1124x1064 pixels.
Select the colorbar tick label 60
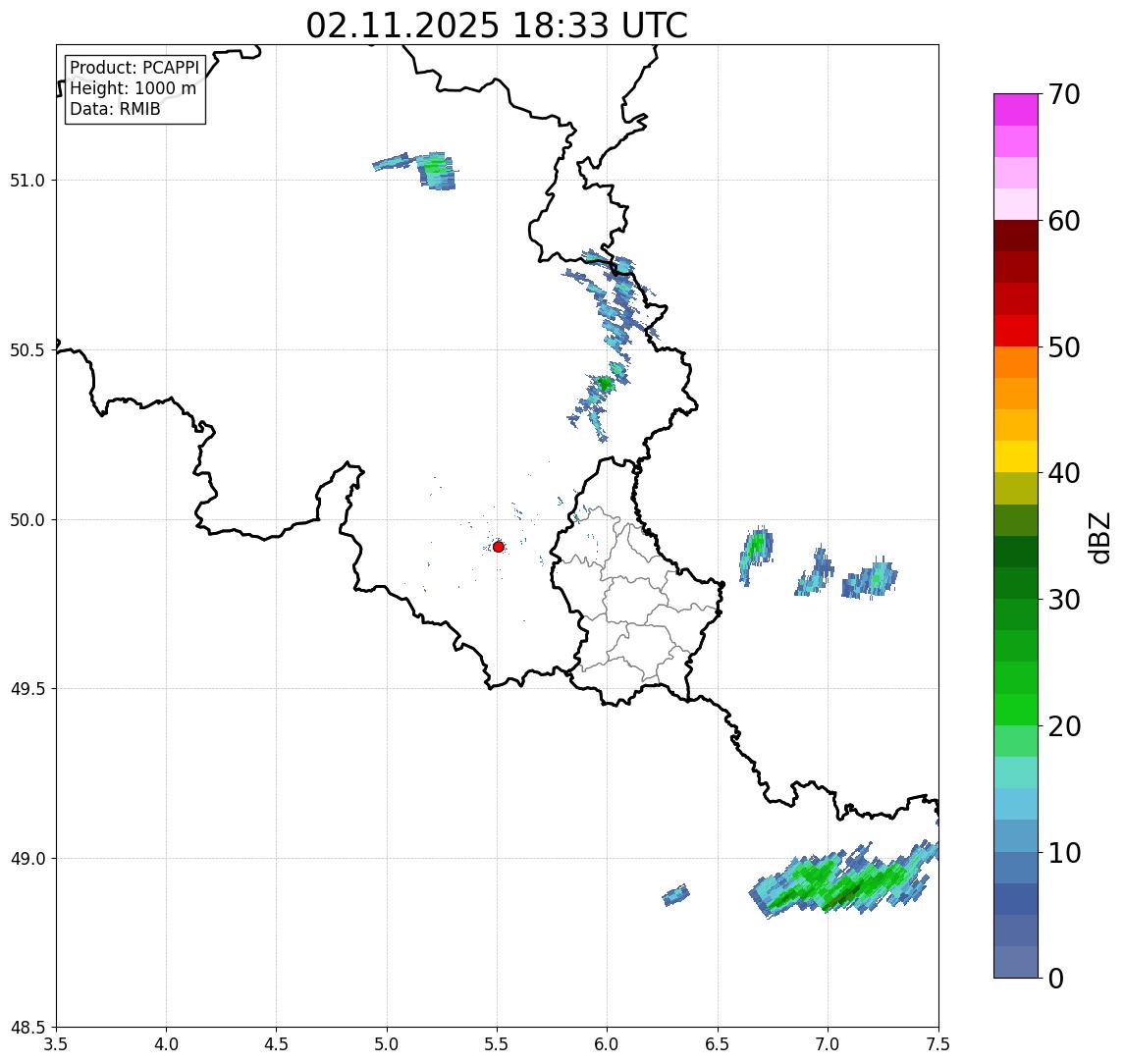(x=1064, y=221)
